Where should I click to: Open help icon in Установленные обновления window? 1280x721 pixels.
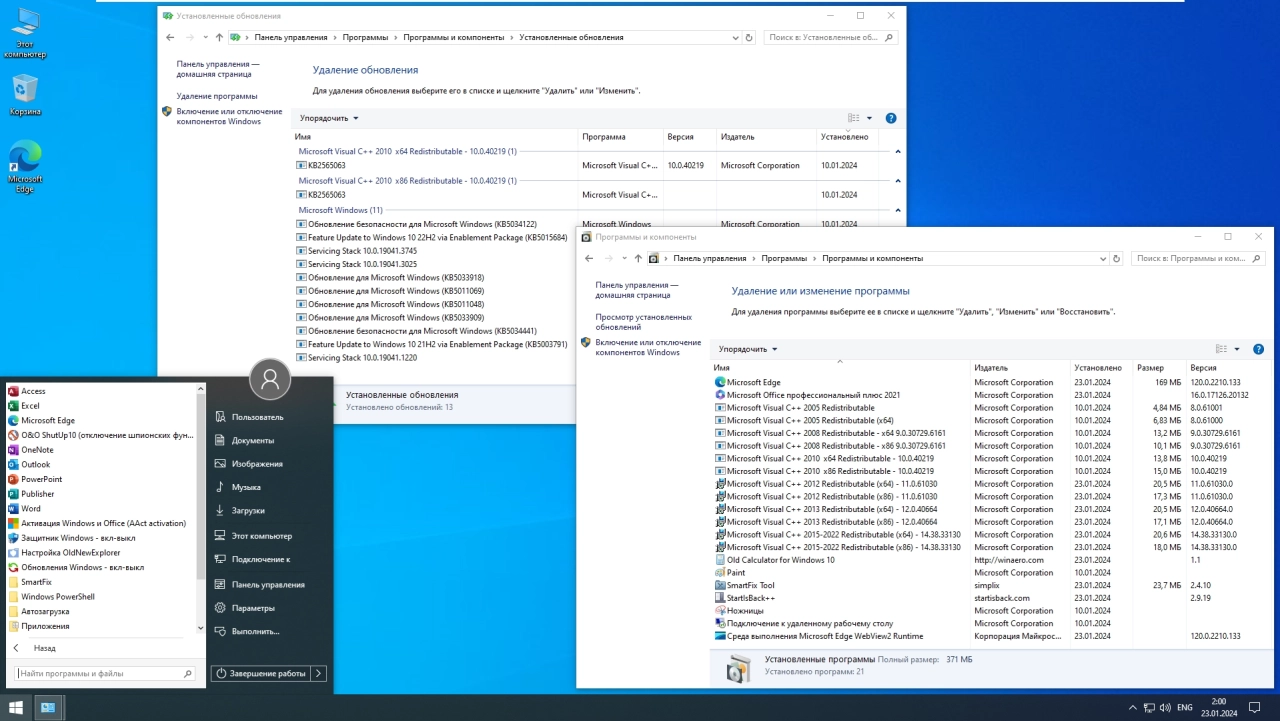891,118
